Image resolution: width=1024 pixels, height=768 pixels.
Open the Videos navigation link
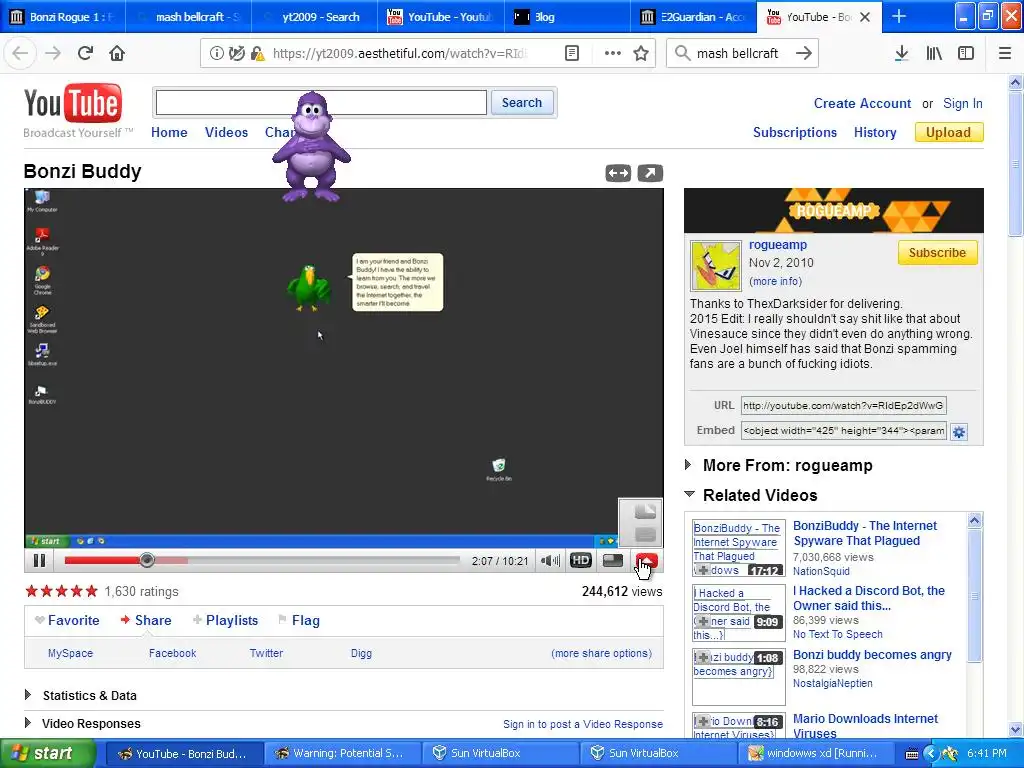point(227,132)
